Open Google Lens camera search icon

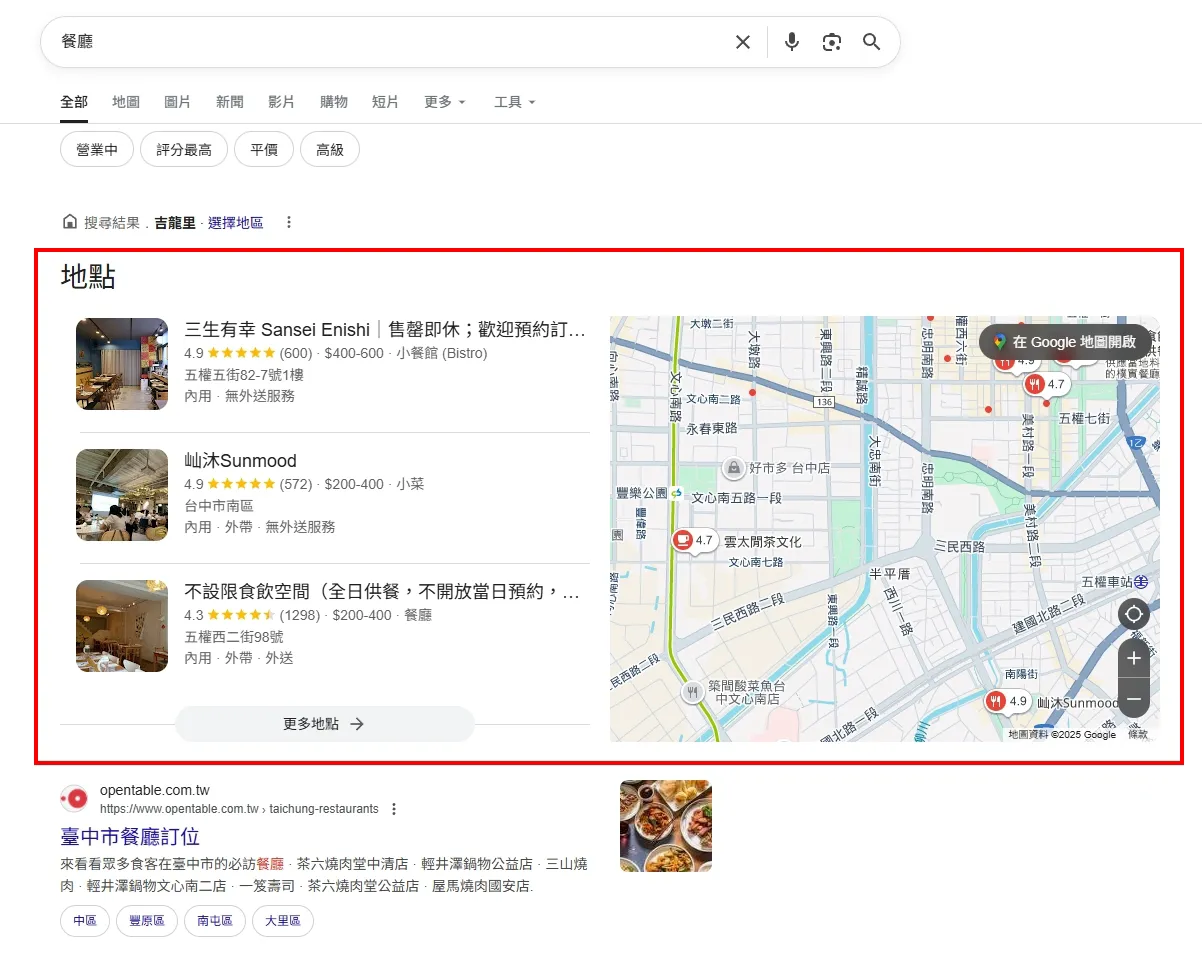pyautogui.click(x=832, y=42)
